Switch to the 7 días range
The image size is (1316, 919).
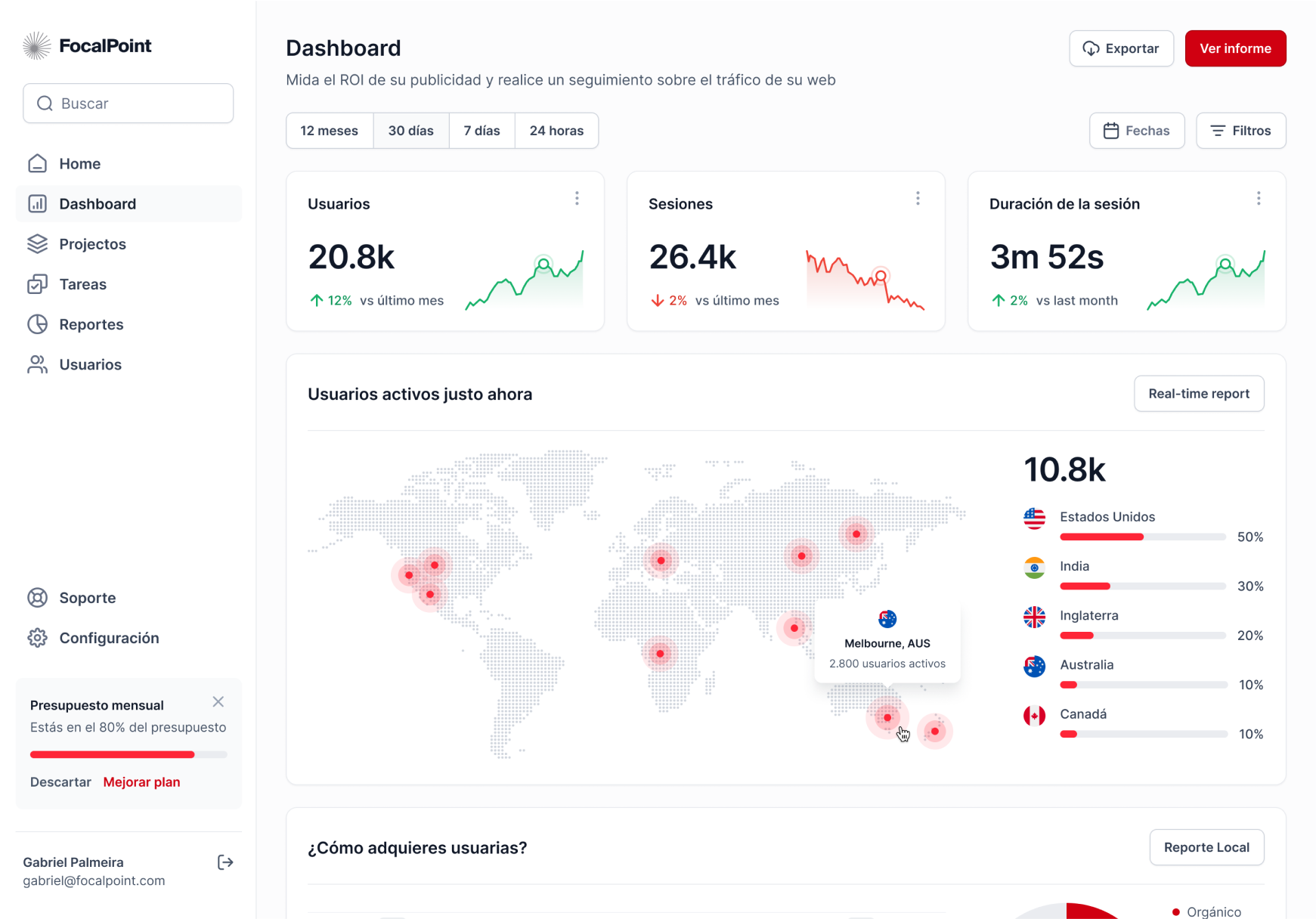482,131
